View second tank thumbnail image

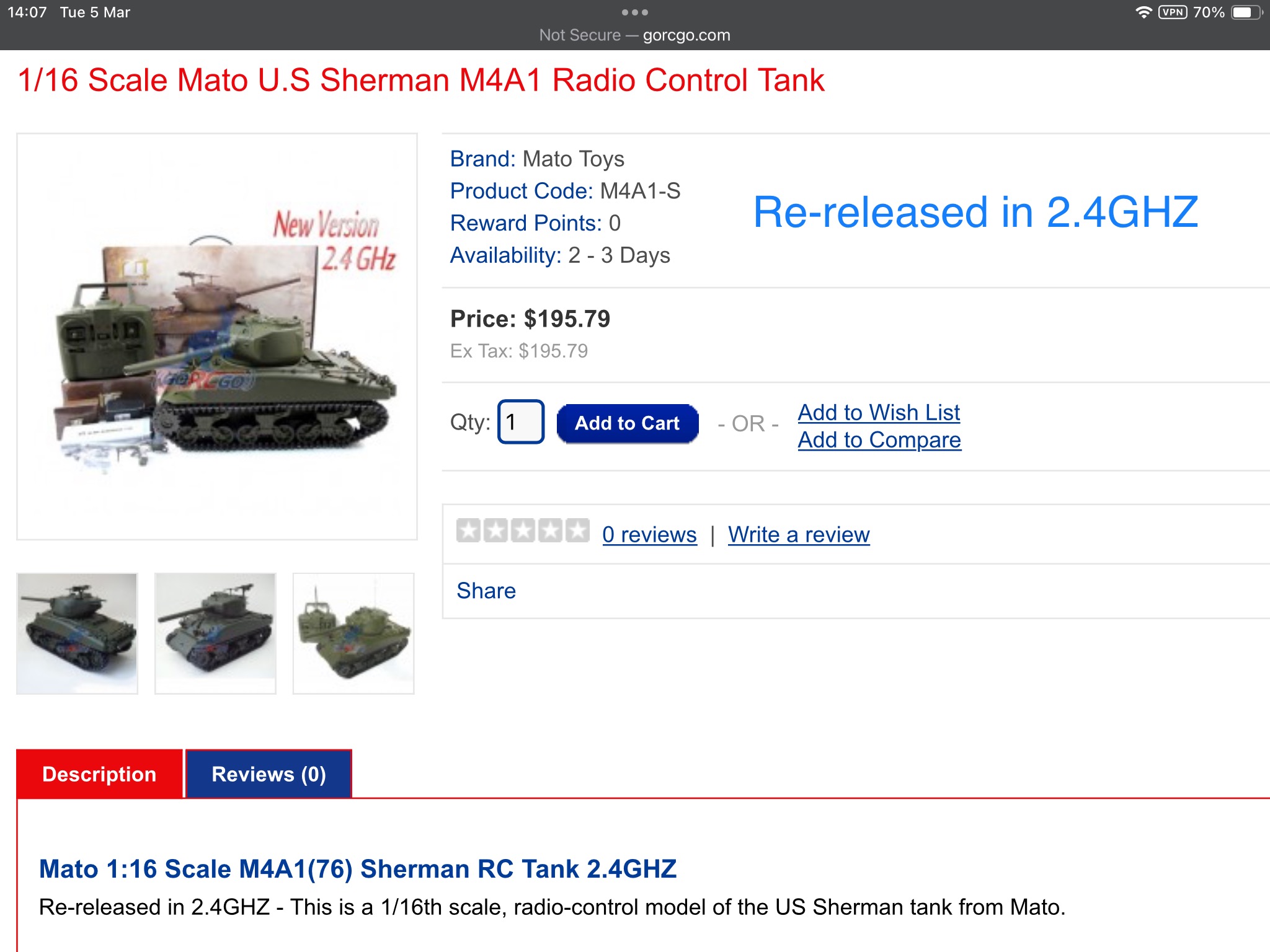215,633
